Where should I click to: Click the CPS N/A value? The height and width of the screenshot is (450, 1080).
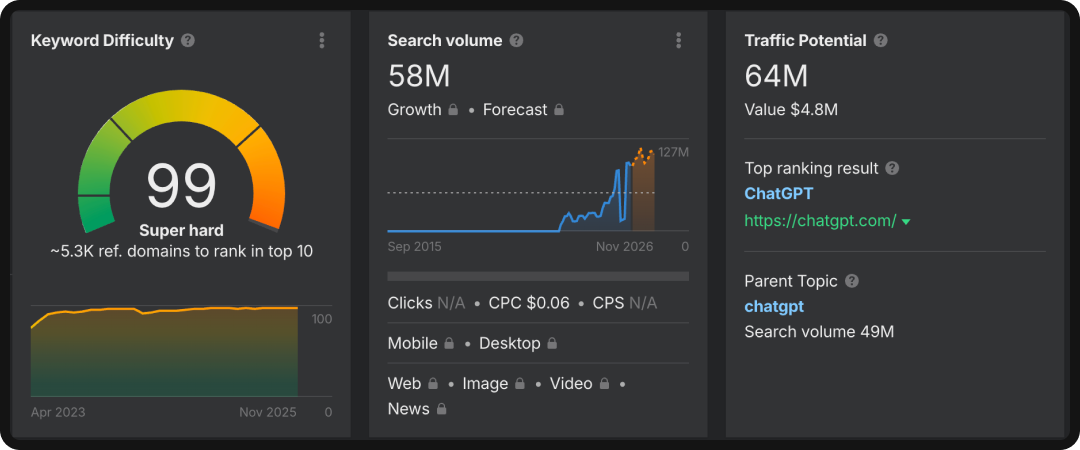click(625, 303)
